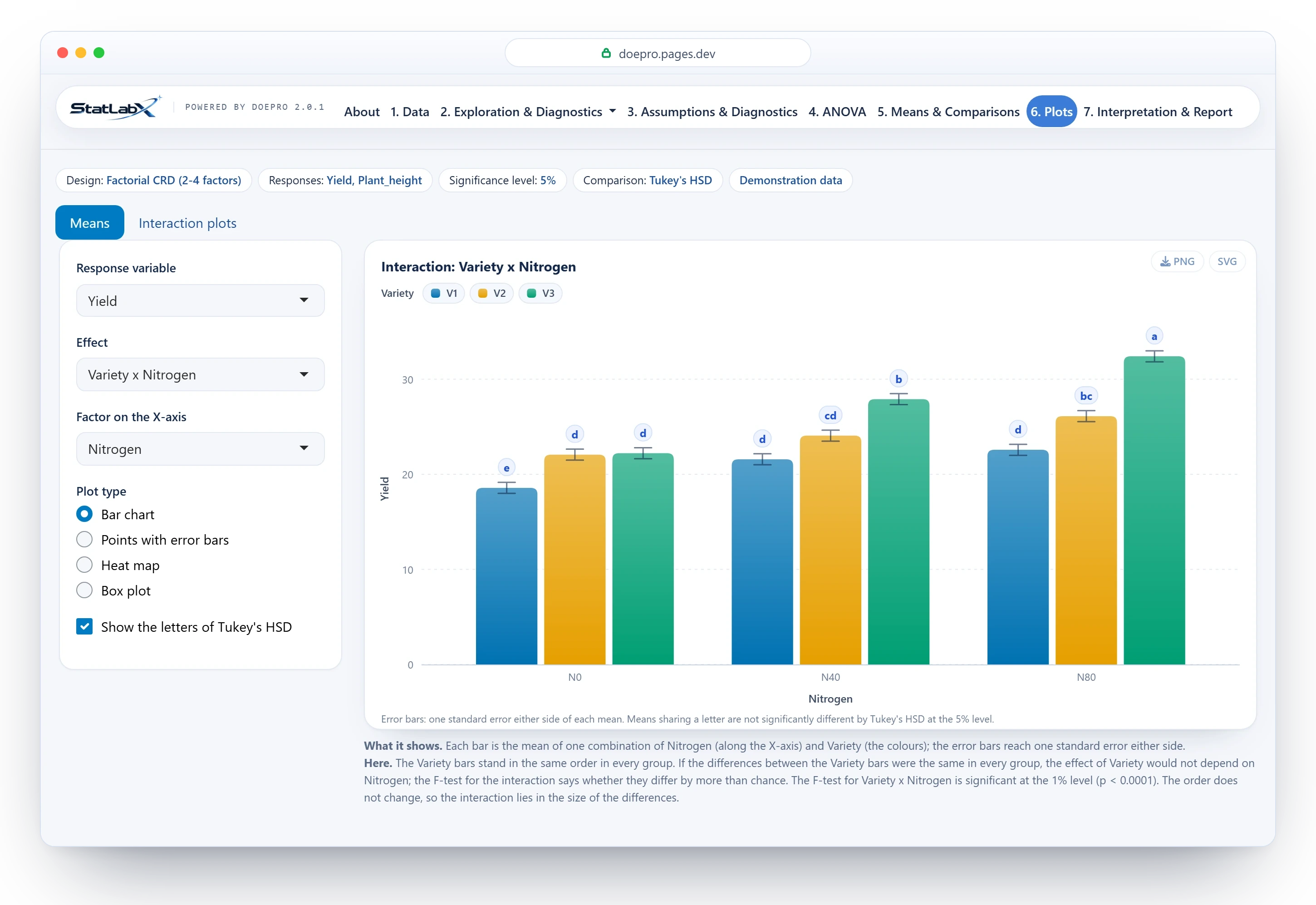Click the chart title Interaction: Variety x Nitrogen
1316x905 pixels.
[478, 266]
